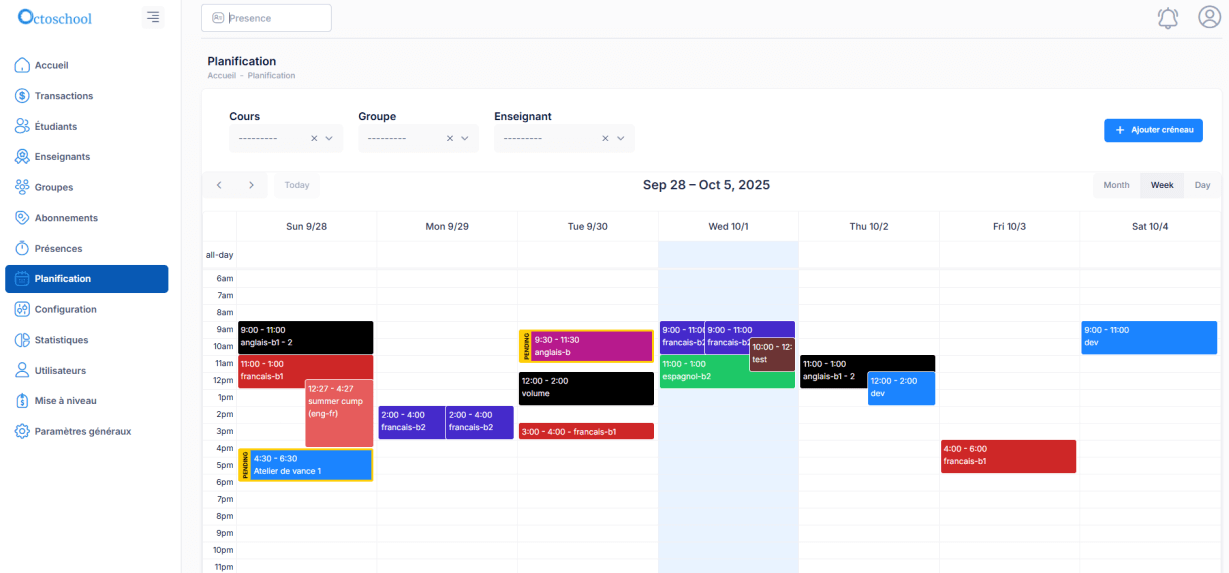The height and width of the screenshot is (573, 1229).
Task: Click the Transactions dollar icon in sidebar
Action: coord(22,96)
